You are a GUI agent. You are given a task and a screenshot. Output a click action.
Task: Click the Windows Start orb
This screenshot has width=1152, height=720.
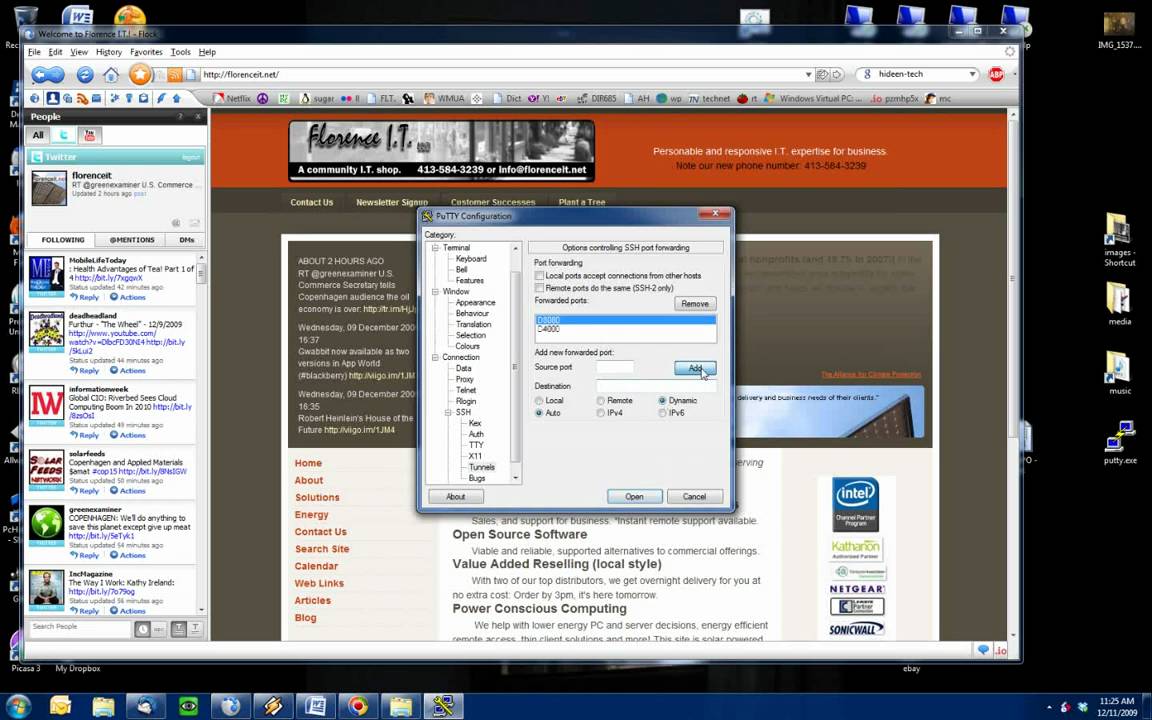point(18,705)
